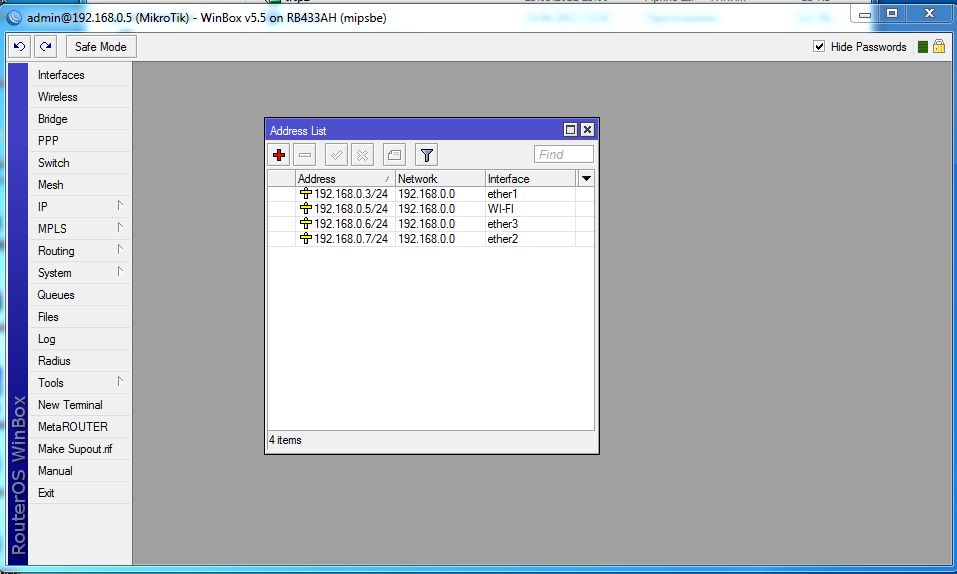Image resolution: width=957 pixels, height=574 pixels.
Task: Close the WinBox main window
Action: pos(930,13)
